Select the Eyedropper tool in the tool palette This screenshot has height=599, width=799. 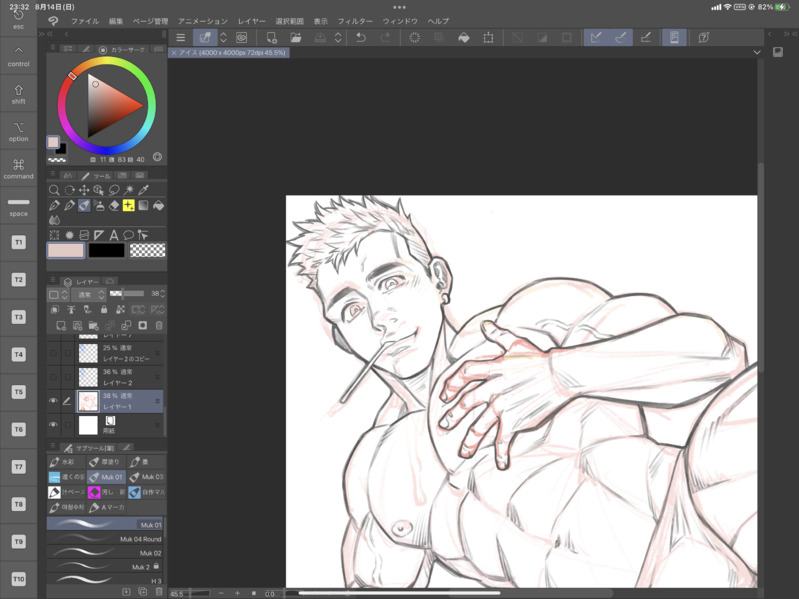pyautogui.click(x=144, y=190)
